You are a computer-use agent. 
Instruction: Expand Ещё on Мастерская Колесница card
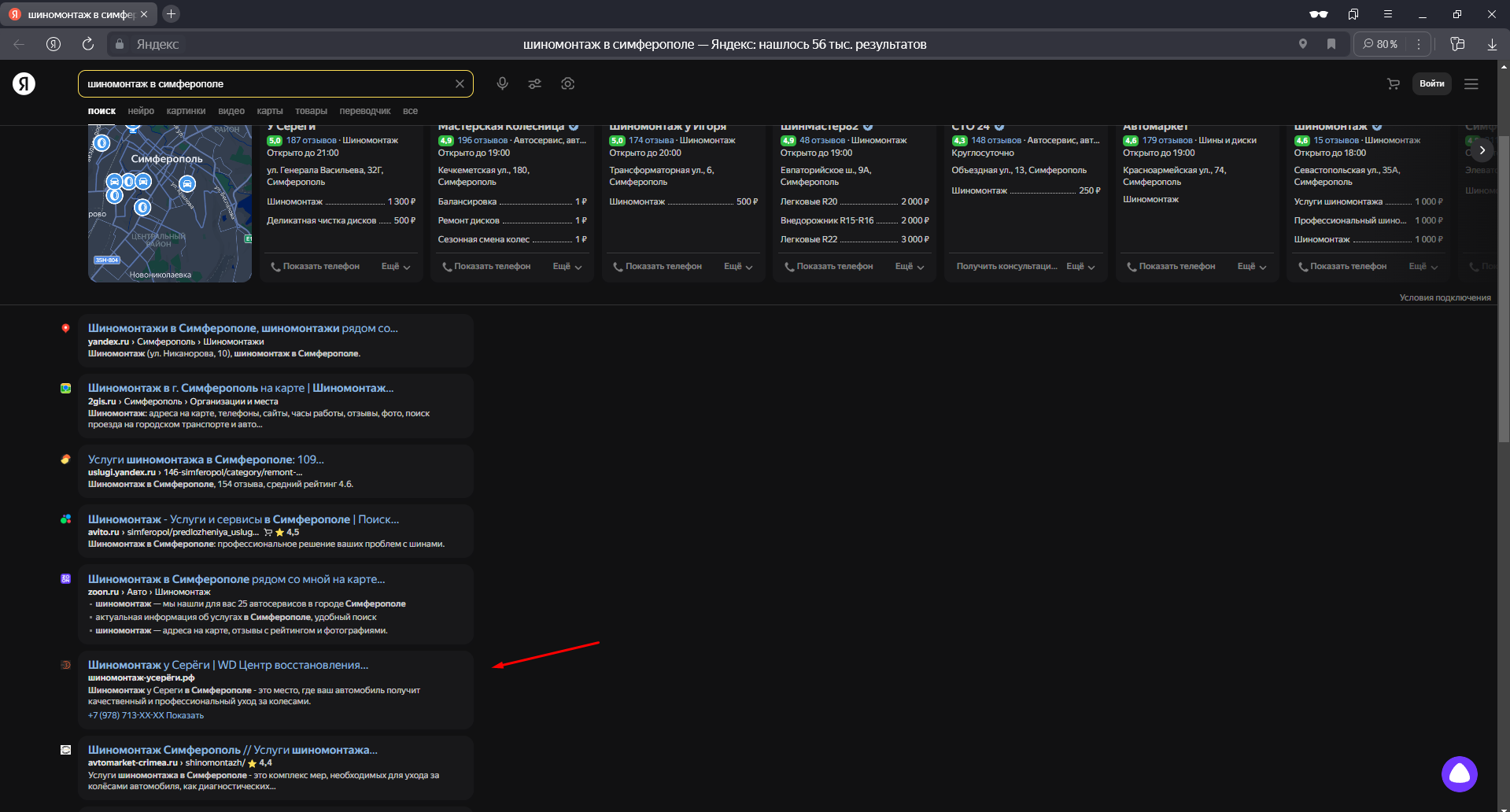point(567,267)
